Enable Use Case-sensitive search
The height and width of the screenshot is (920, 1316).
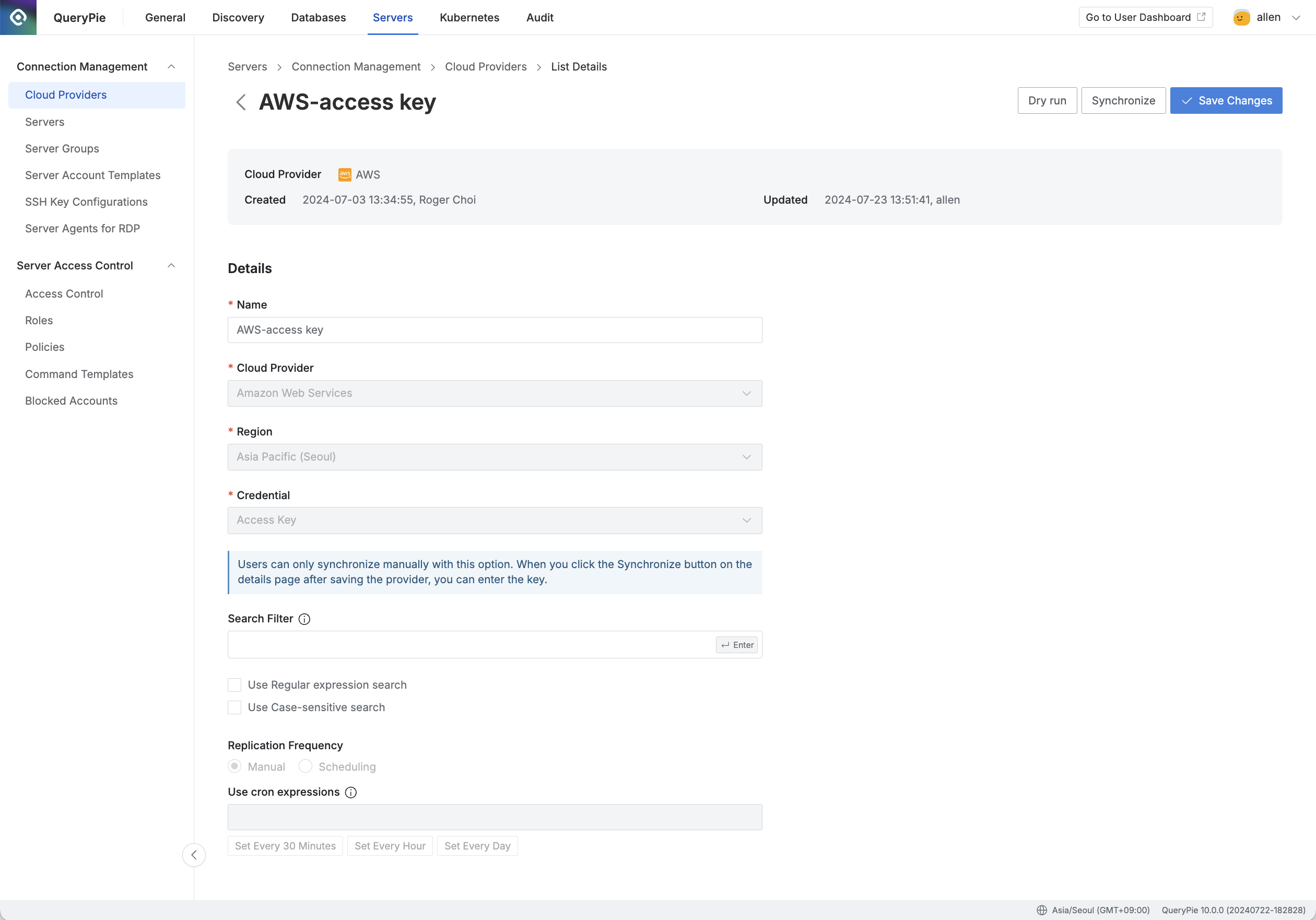click(x=234, y=707)
